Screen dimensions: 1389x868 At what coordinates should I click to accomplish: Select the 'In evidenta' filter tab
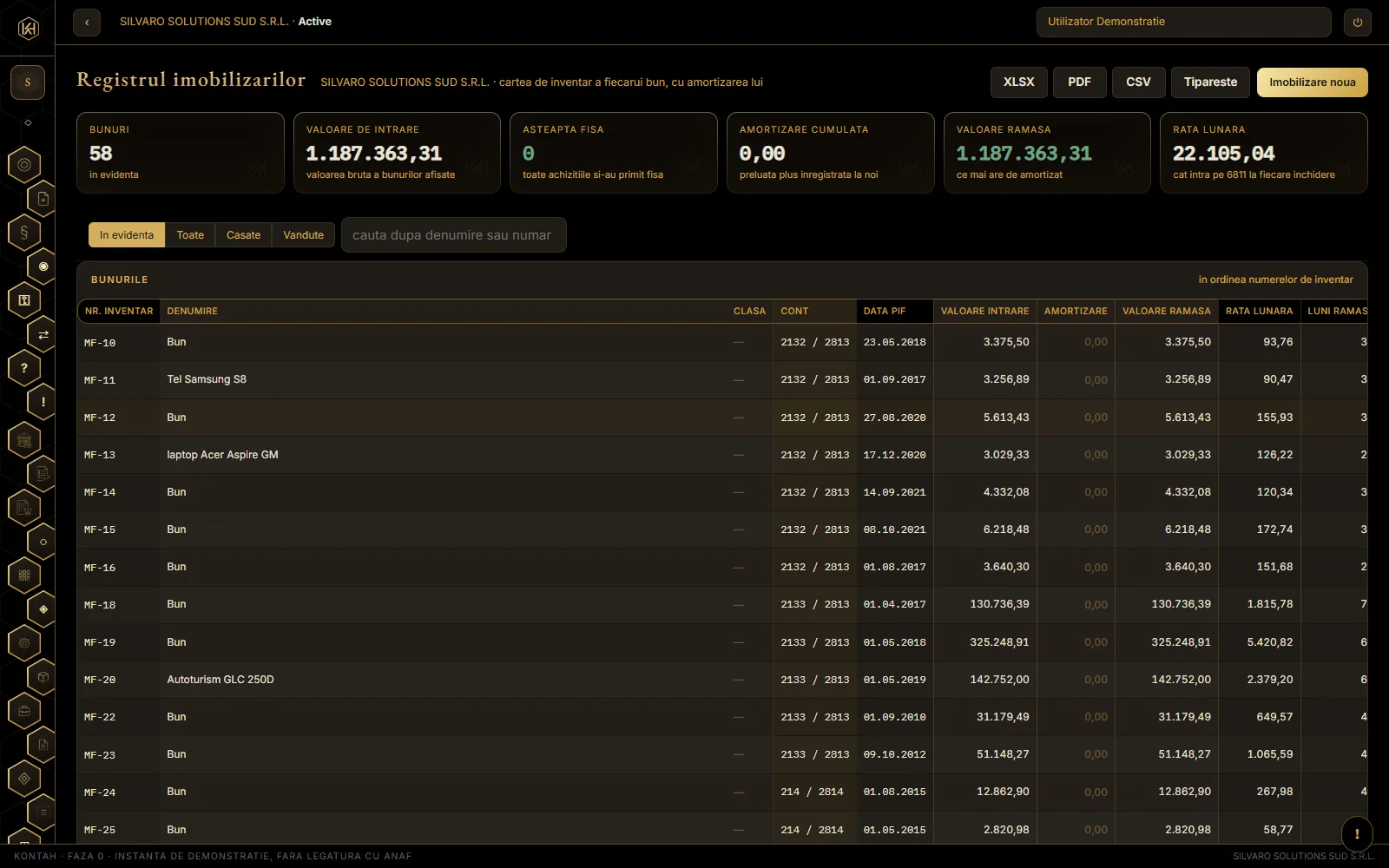[127, 235]
